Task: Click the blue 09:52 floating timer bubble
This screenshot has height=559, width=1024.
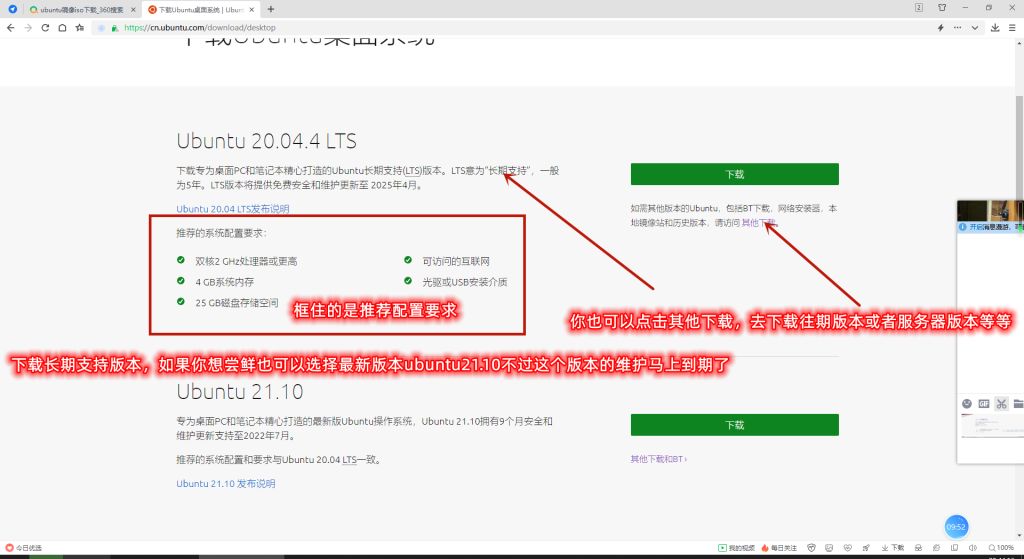Action: click(x=956, y=526)
